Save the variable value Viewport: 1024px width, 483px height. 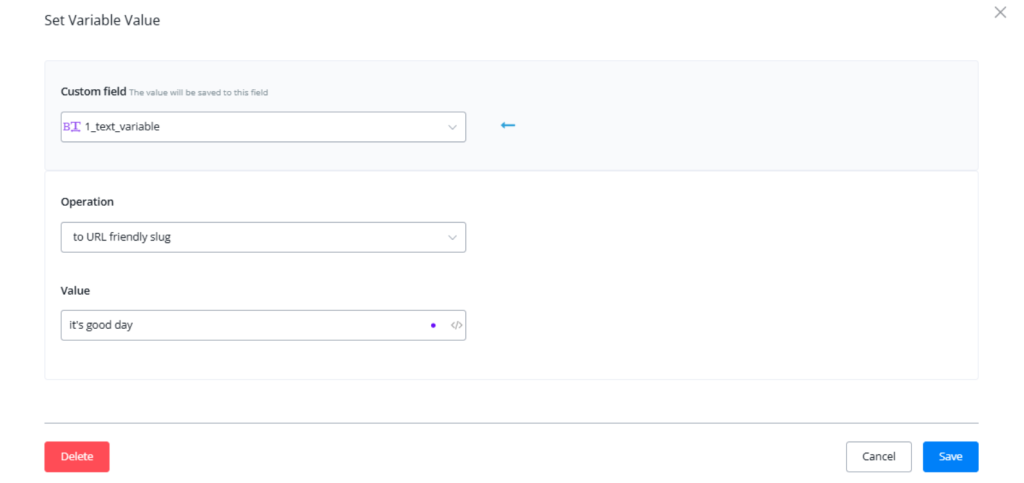[950, 457]
